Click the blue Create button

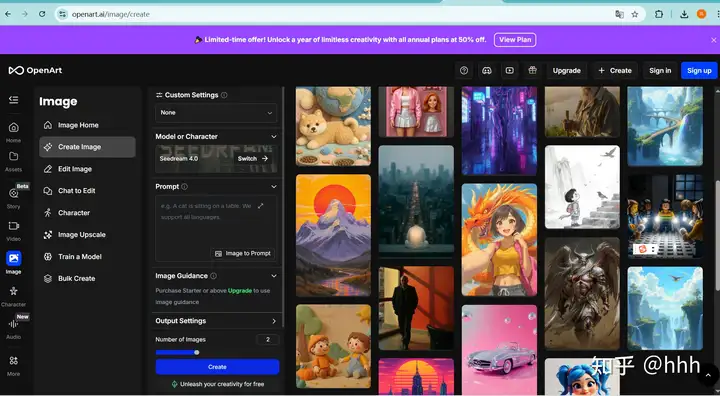click(217, 367)
